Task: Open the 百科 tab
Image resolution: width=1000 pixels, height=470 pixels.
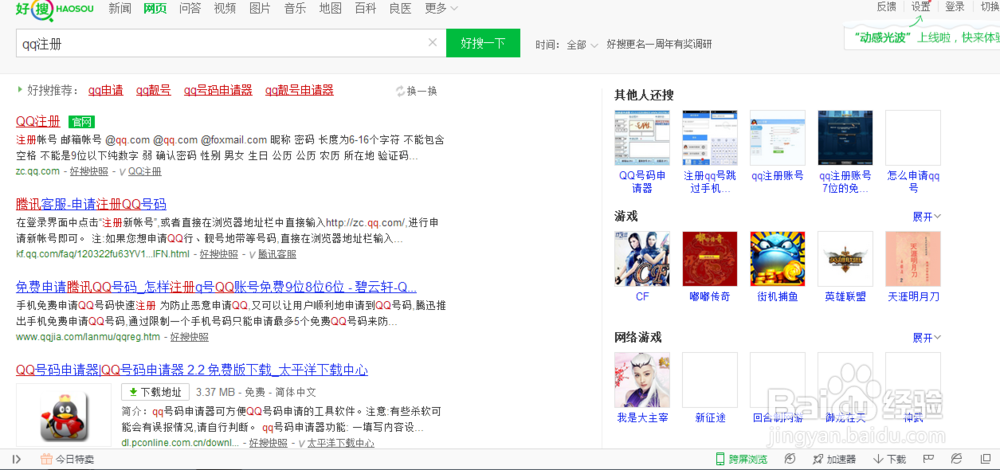Action: point(365,9)
